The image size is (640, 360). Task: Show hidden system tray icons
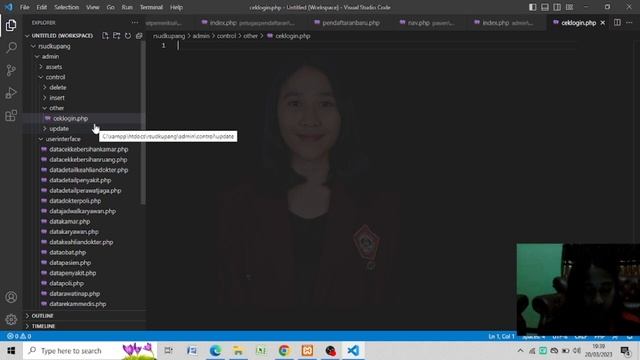pos(520,351)
